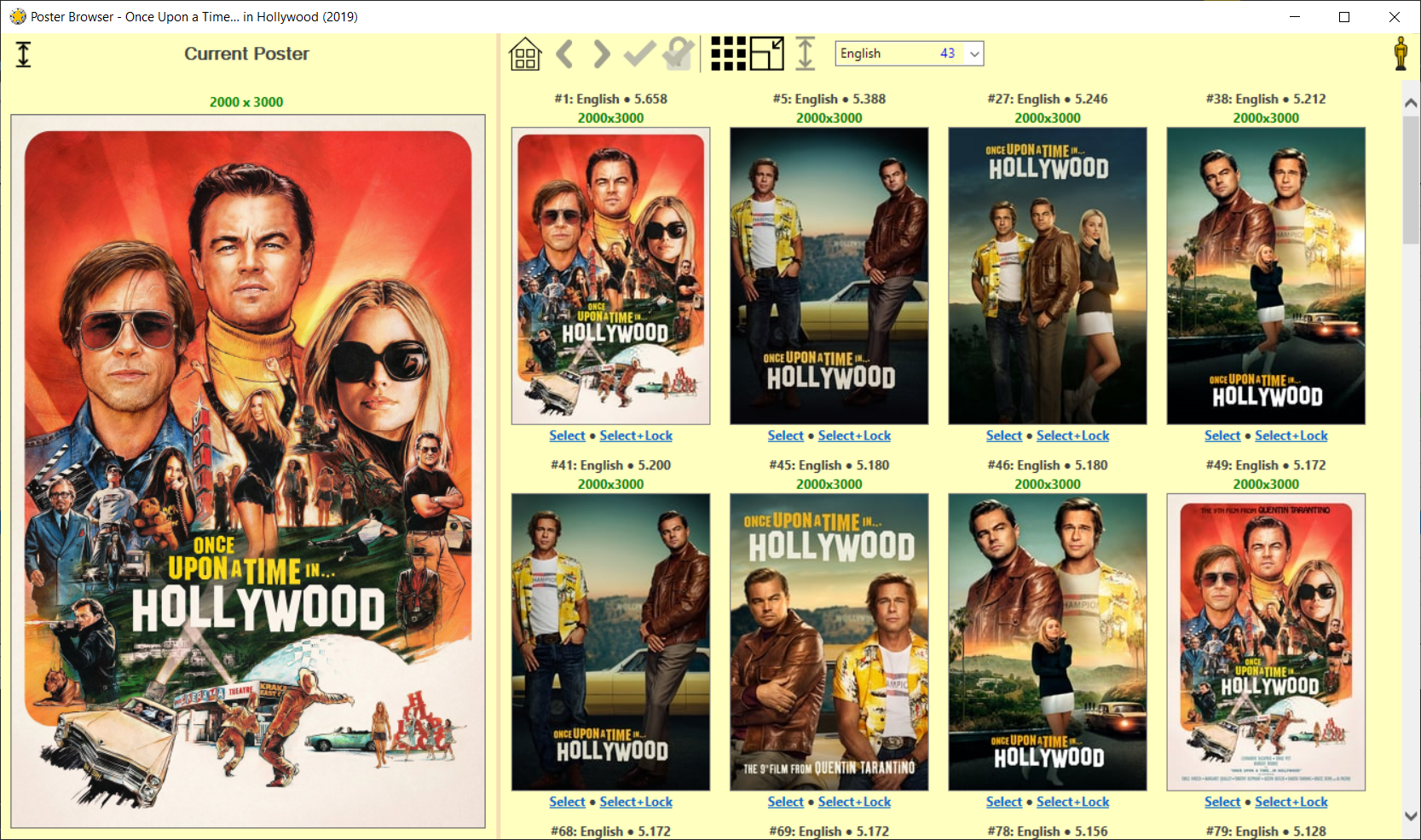
Task: Click the checkmark select icon
Action: pos(639,54)
